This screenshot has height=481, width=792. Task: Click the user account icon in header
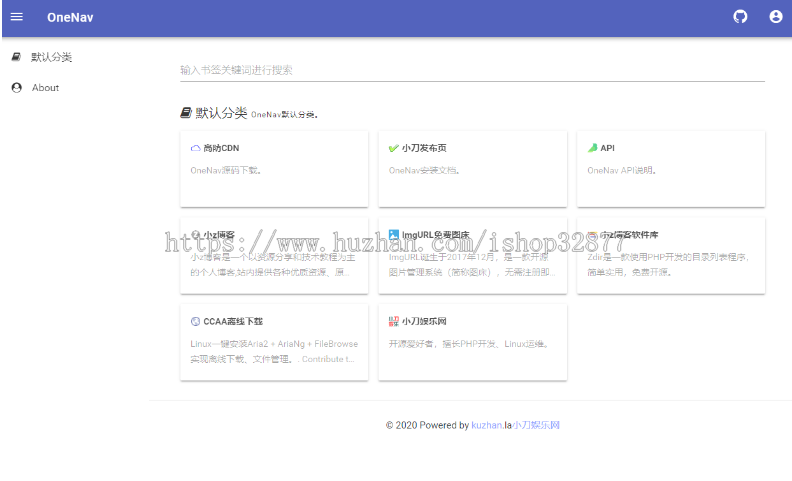tap(776, 17)
